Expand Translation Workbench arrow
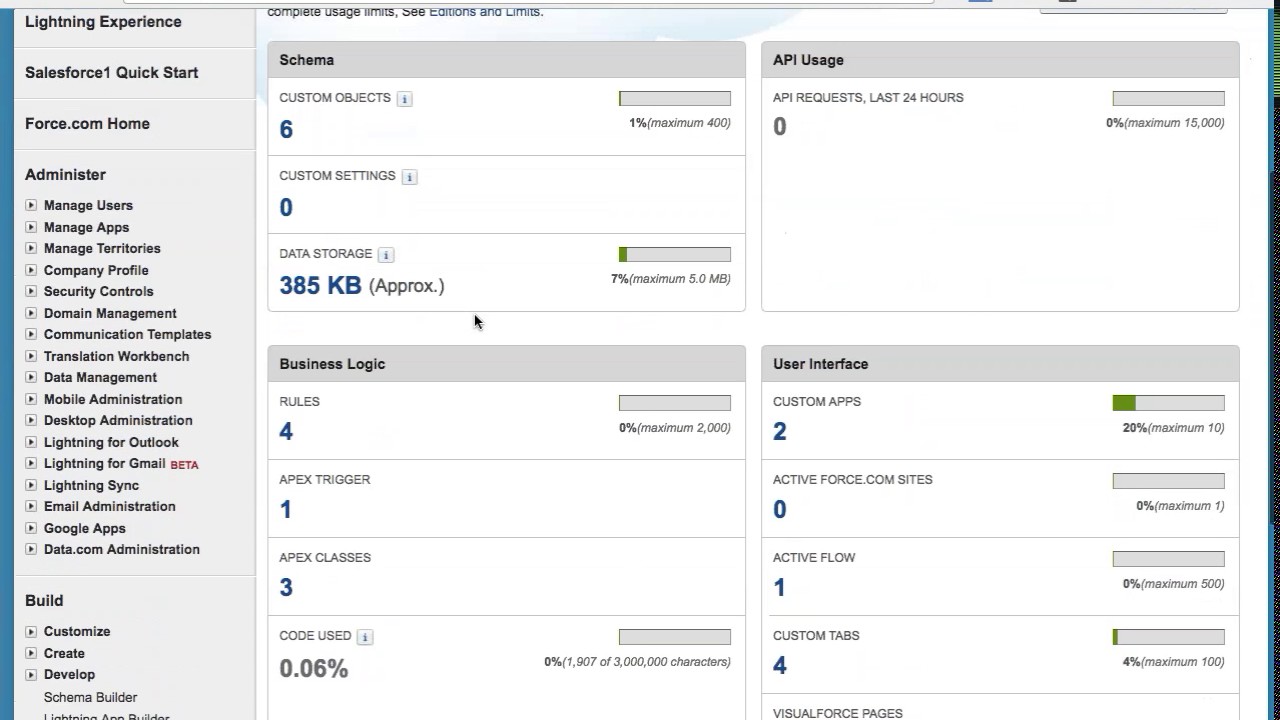 pos(31,356)
